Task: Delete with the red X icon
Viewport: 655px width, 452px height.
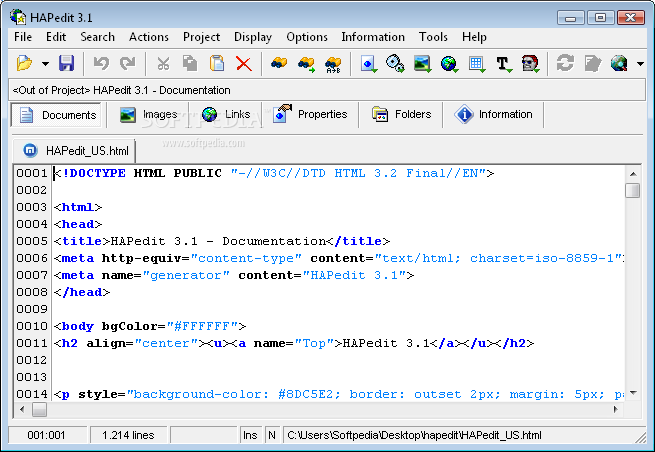Action: [x=244, y=63]
